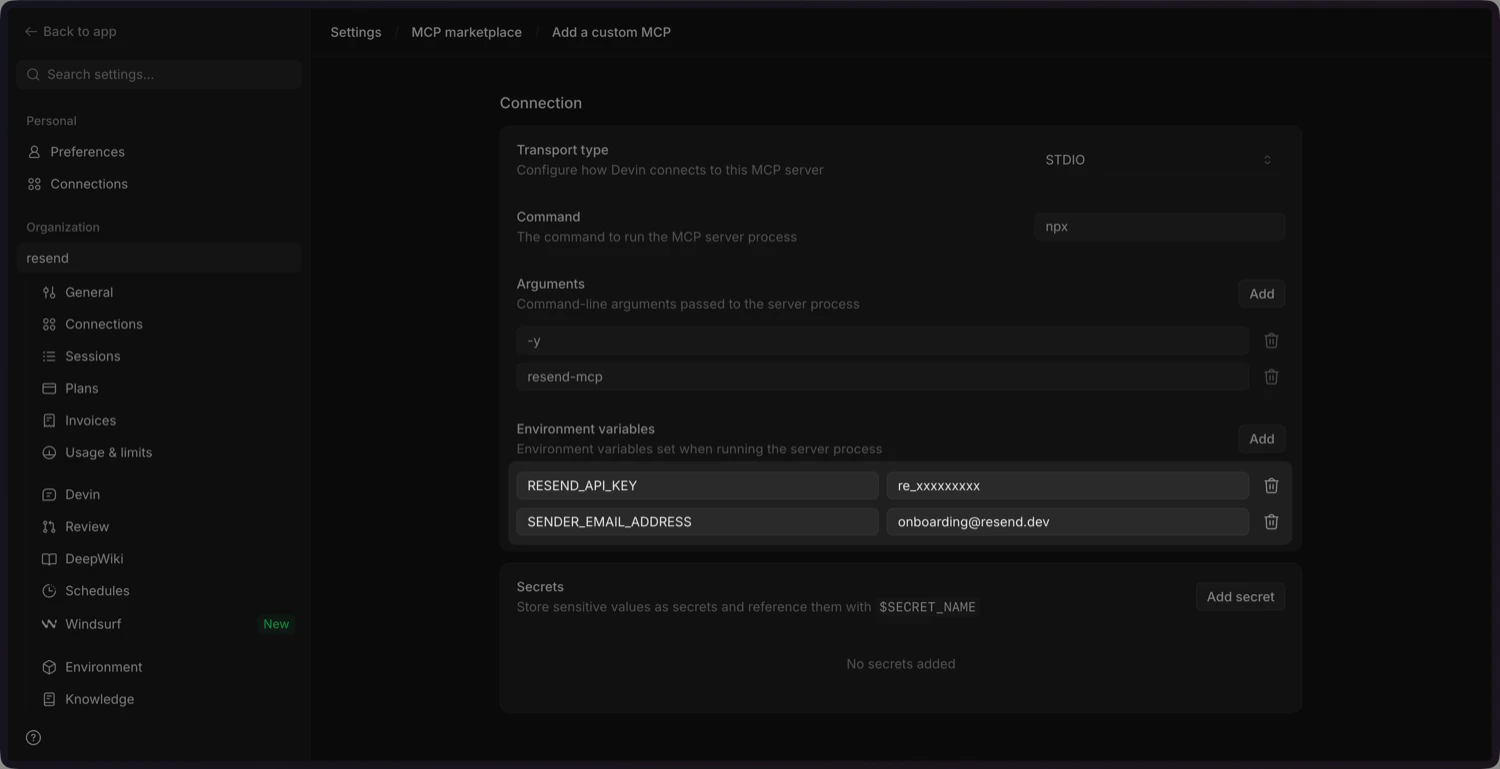The width and height of the screenshot is (1500, 769).
Task: Go to Settings breadcrumb
Action: point(356,32)
